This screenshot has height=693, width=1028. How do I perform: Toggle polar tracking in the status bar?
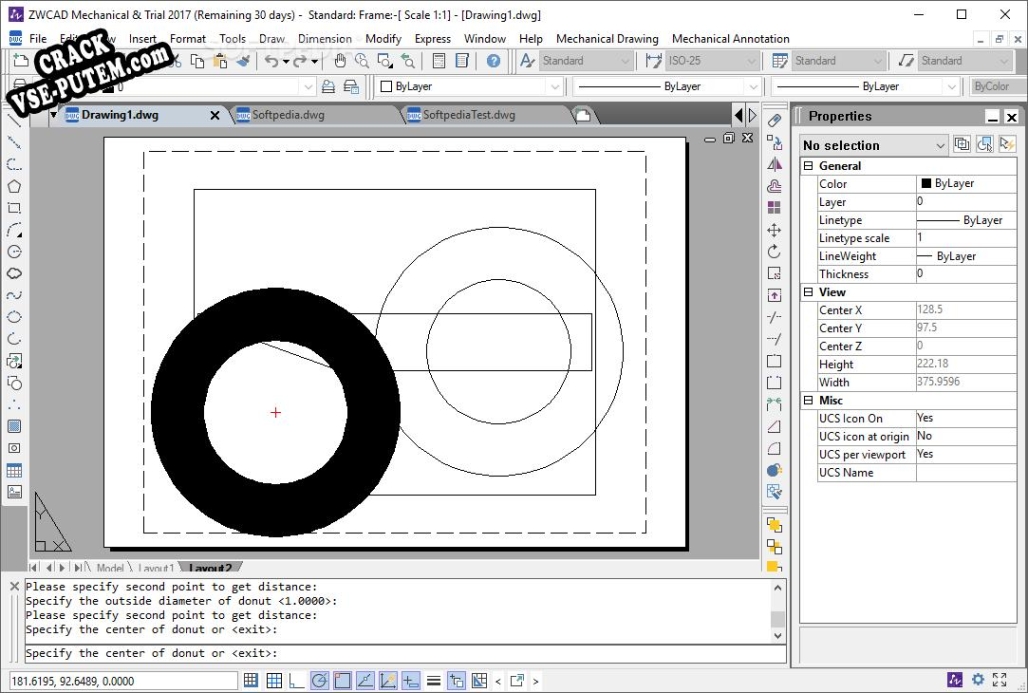(319, 681)
